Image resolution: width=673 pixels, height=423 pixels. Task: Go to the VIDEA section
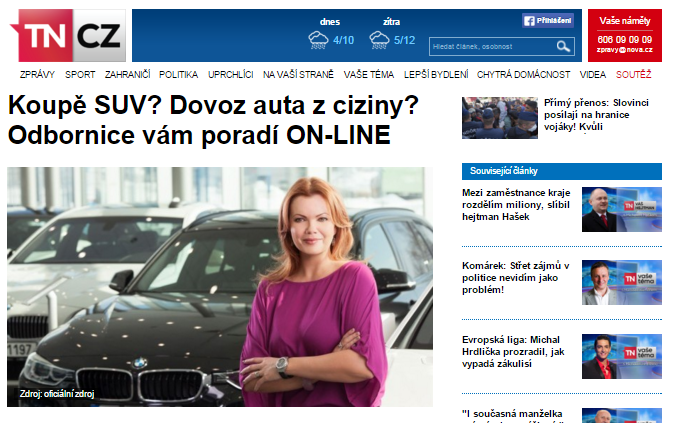593,75
